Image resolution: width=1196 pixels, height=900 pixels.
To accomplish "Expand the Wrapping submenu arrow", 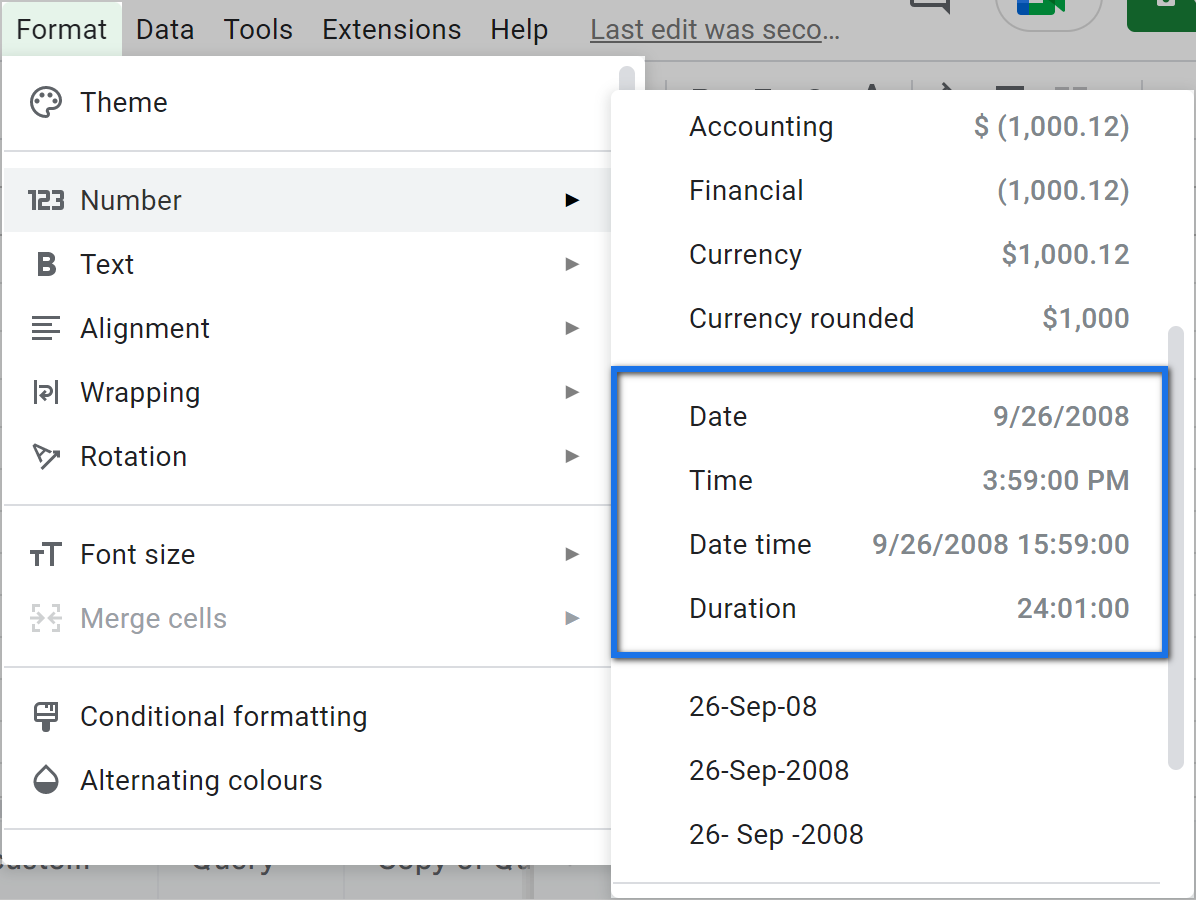I will click(572, 392).
